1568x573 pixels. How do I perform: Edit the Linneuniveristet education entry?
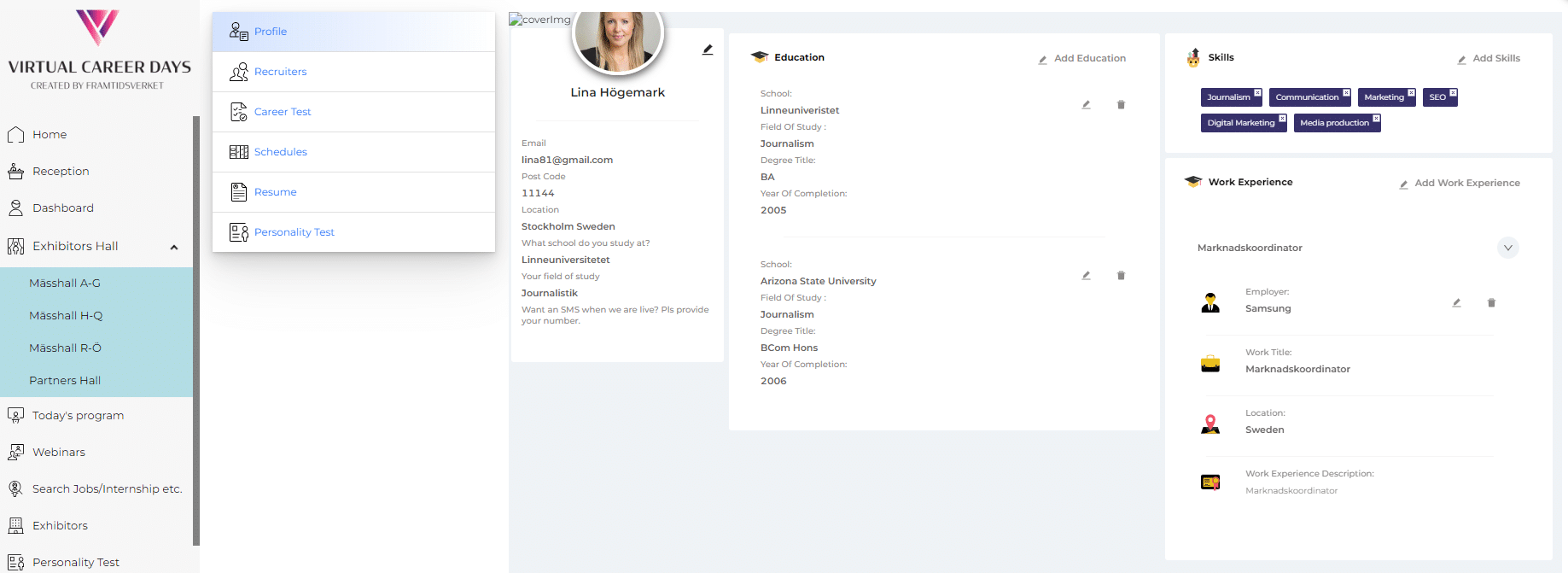(x=1086, y=105)
